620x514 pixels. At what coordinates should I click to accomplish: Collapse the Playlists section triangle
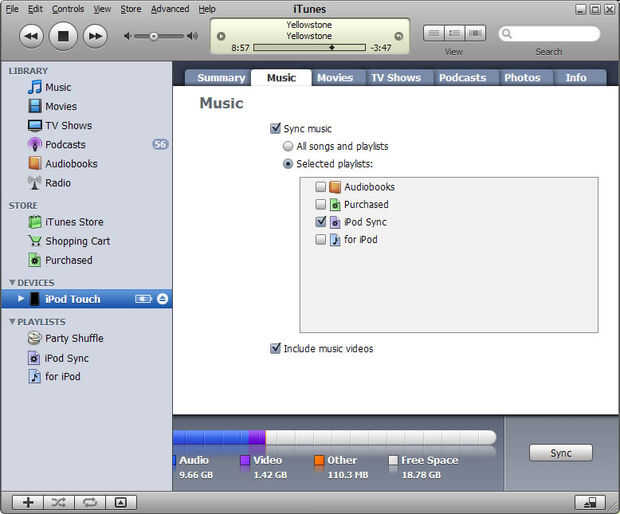pos(12,321)
